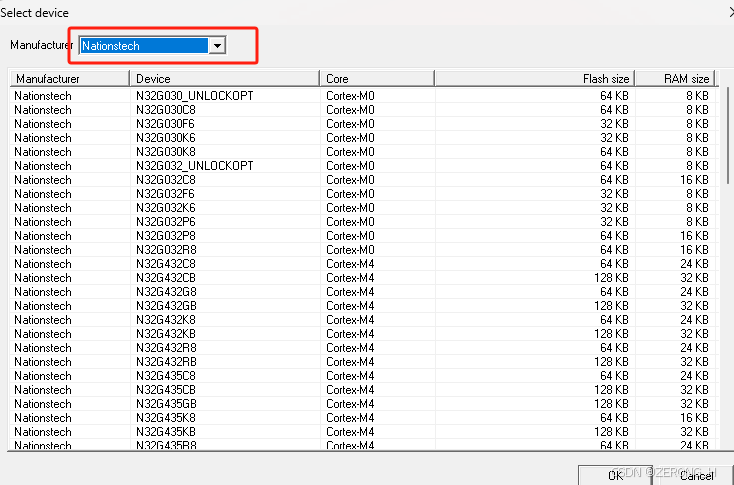
Task: Sort by Core column header
Action: pyautogui.click(x=377, y=79)
